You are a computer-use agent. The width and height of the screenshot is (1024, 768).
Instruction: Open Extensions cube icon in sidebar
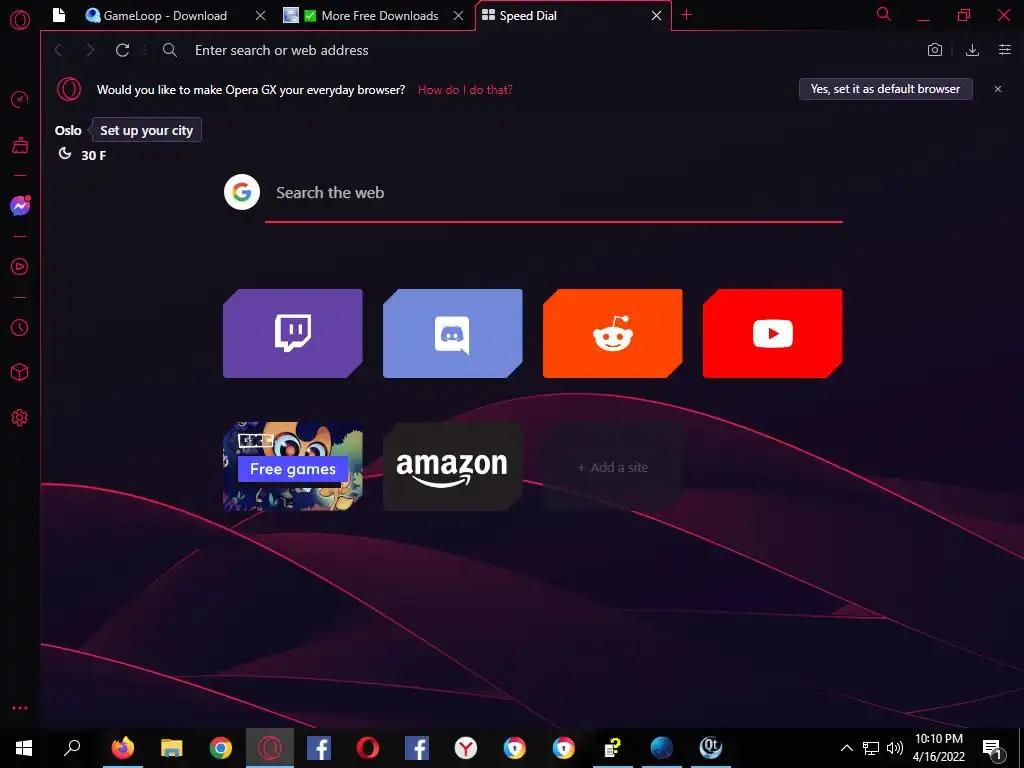[20, 372]
